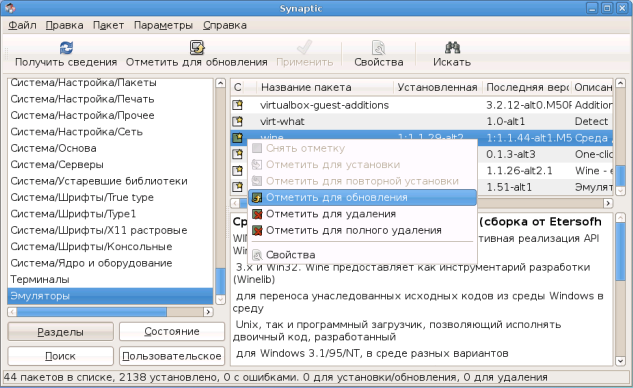633x388 pixels.
Task: Sort by Название пакета column header
Action: (x=325, y=87)
